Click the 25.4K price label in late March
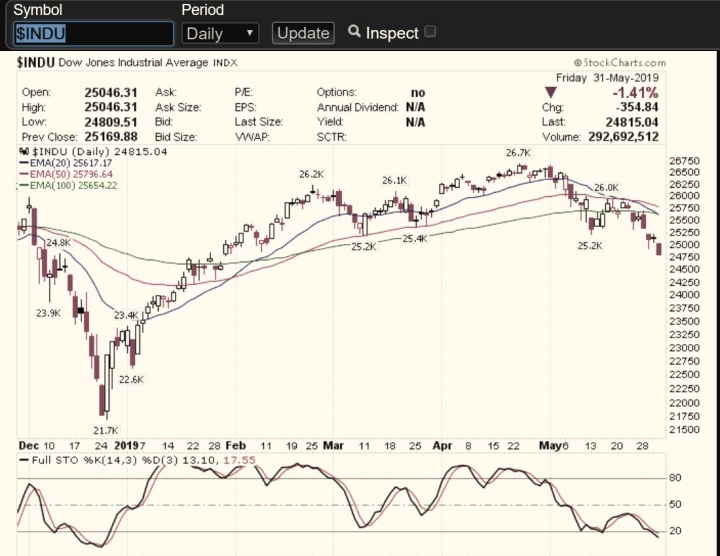This screenshot has height=556, width=720. coord(415,238)
